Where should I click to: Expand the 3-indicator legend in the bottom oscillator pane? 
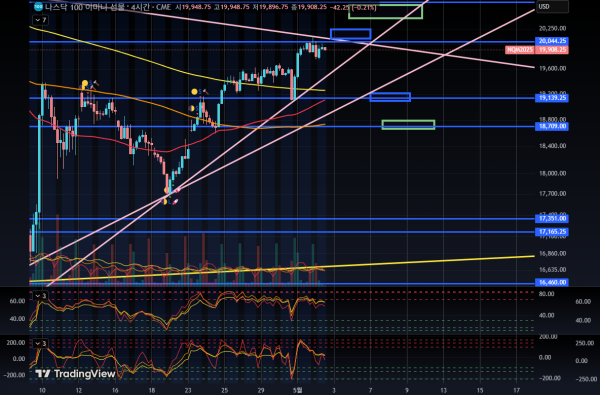click(x=41, y=343)
